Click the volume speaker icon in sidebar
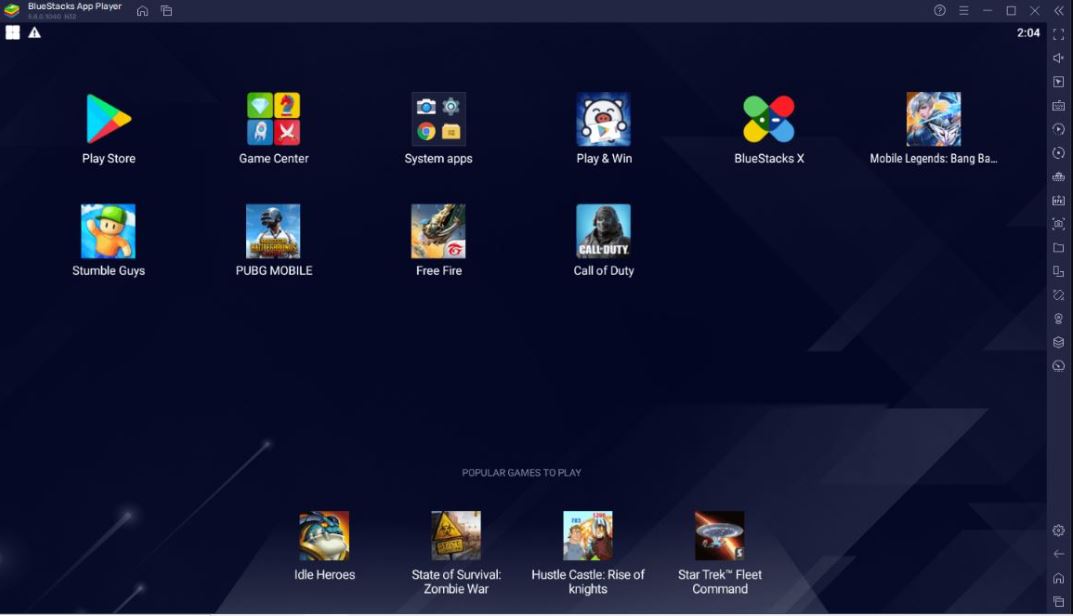Image resolution: width=1073 pixels, height=616 pixels. (x=1059, y=58)
